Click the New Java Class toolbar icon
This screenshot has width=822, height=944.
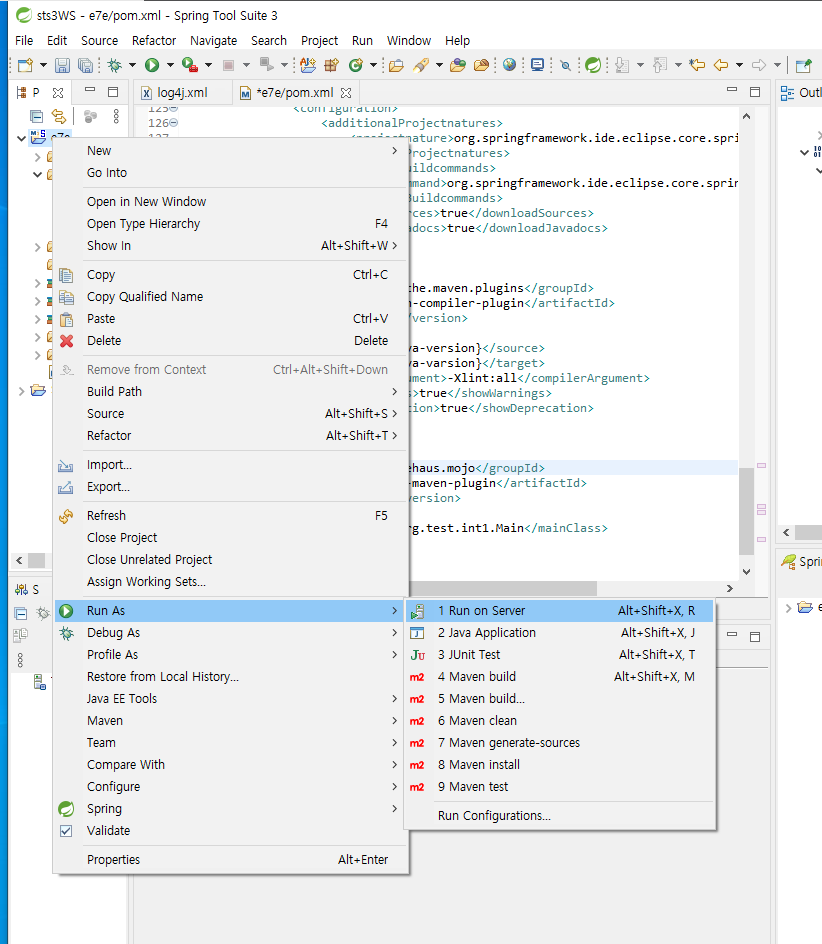(356, 65)
